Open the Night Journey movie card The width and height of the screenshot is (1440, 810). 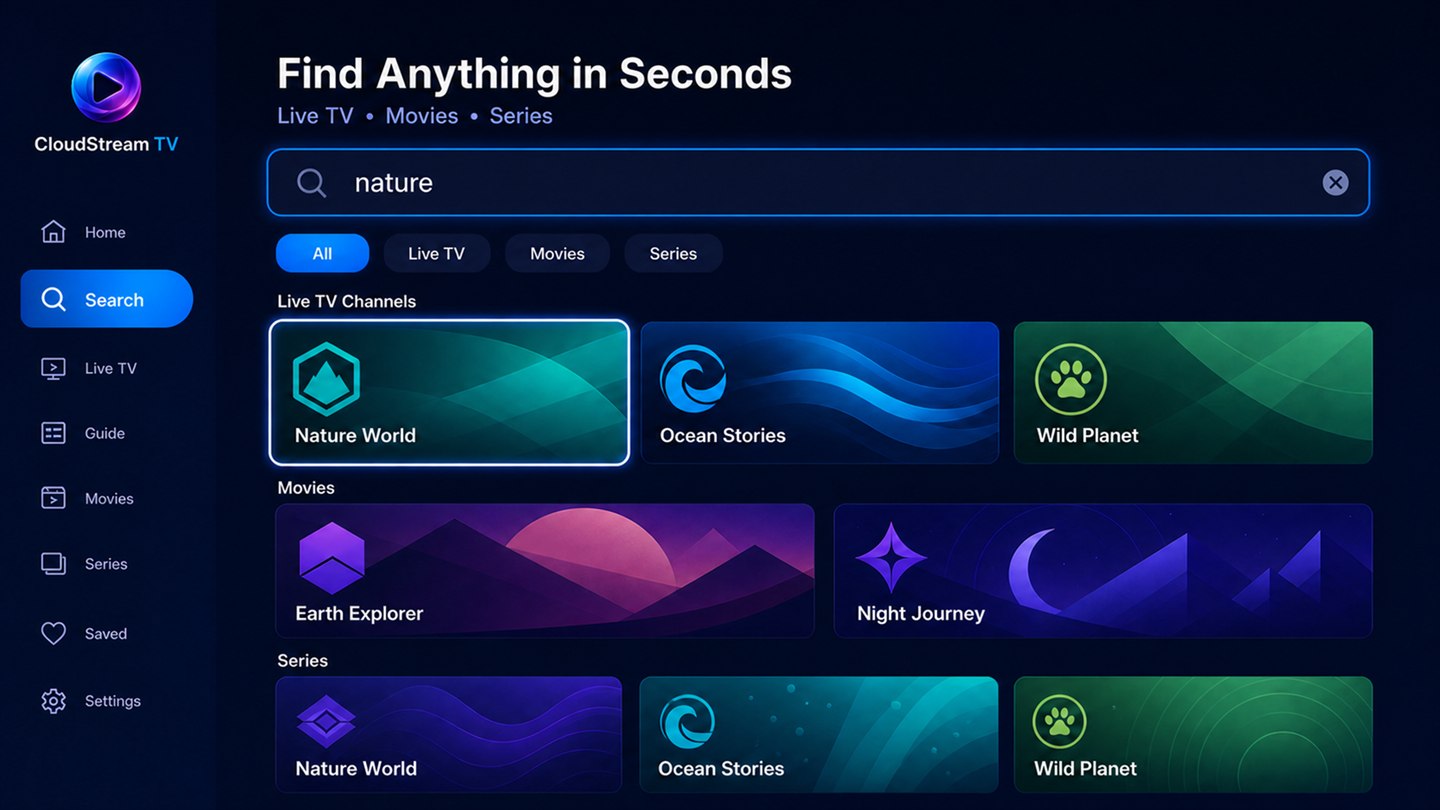1103,570
